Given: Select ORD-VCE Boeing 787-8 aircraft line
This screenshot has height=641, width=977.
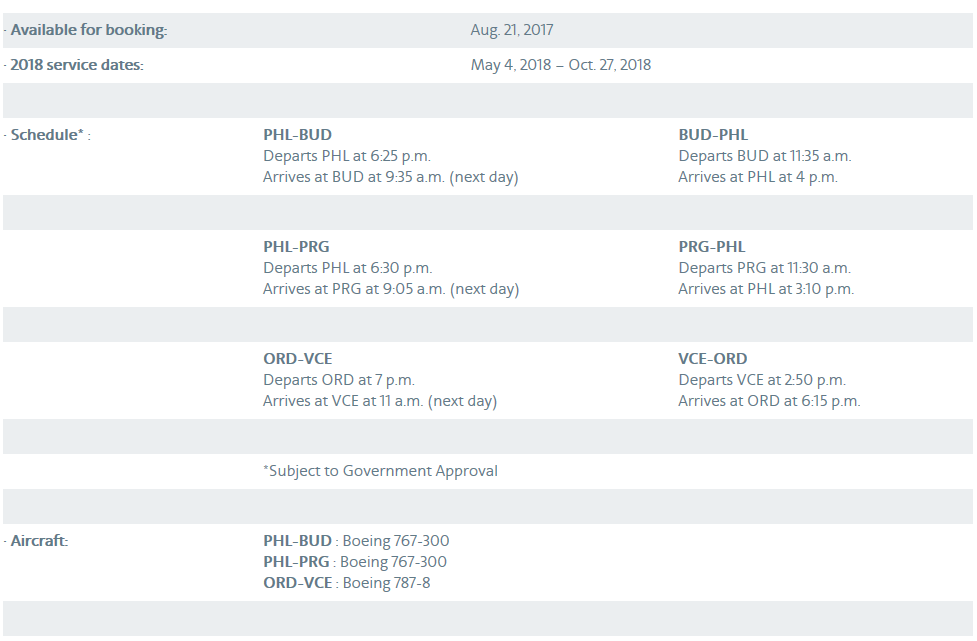Looking at the screenshot, I should tap(346, 583).
